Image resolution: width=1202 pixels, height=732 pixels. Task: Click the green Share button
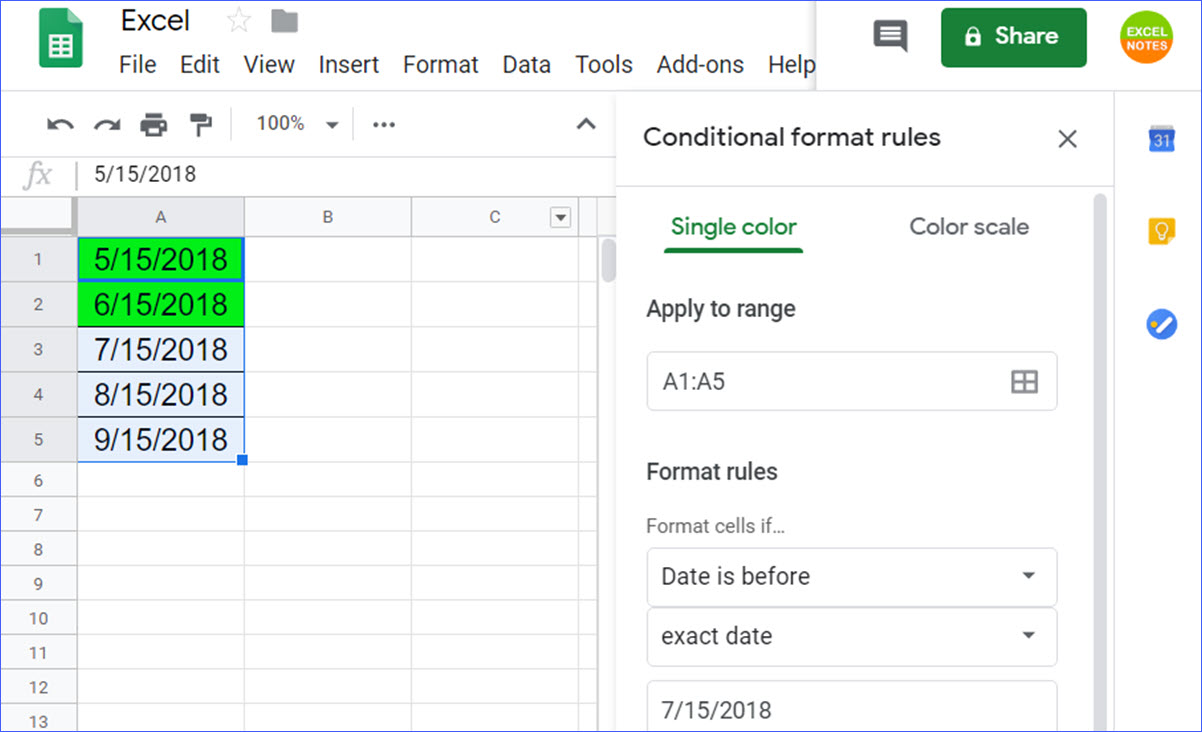(1013, 37)
